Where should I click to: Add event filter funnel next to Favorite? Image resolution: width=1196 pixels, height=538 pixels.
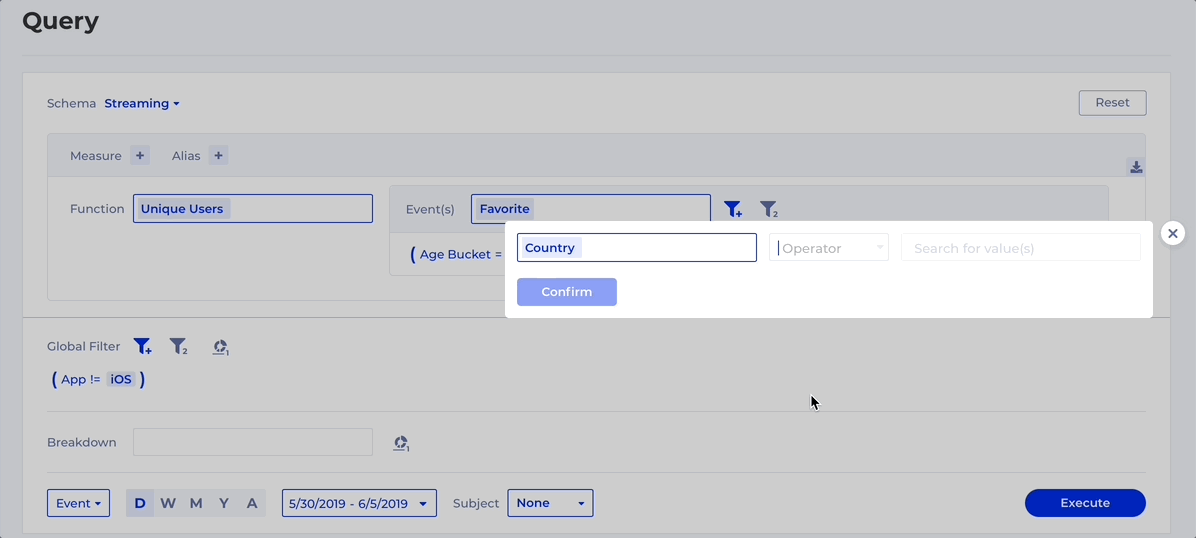tap(733, 209)
